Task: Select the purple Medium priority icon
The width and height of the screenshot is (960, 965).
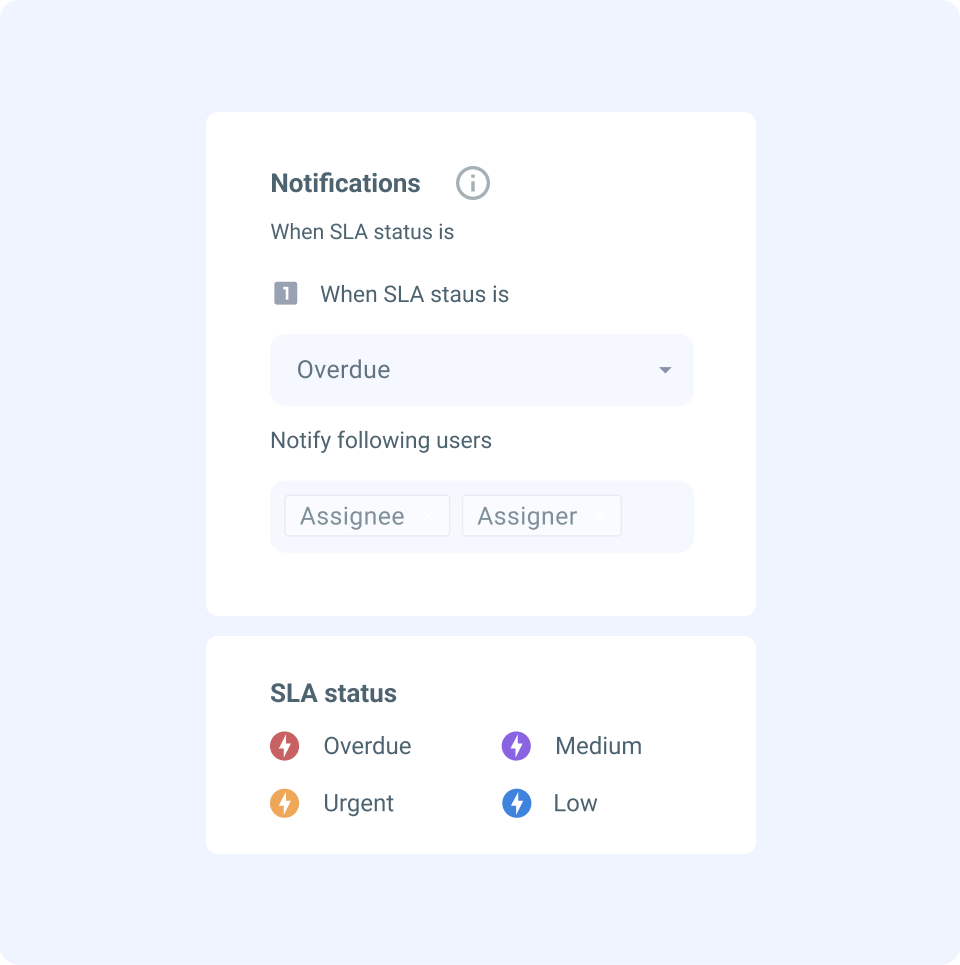Action: (x=516, y=745)
